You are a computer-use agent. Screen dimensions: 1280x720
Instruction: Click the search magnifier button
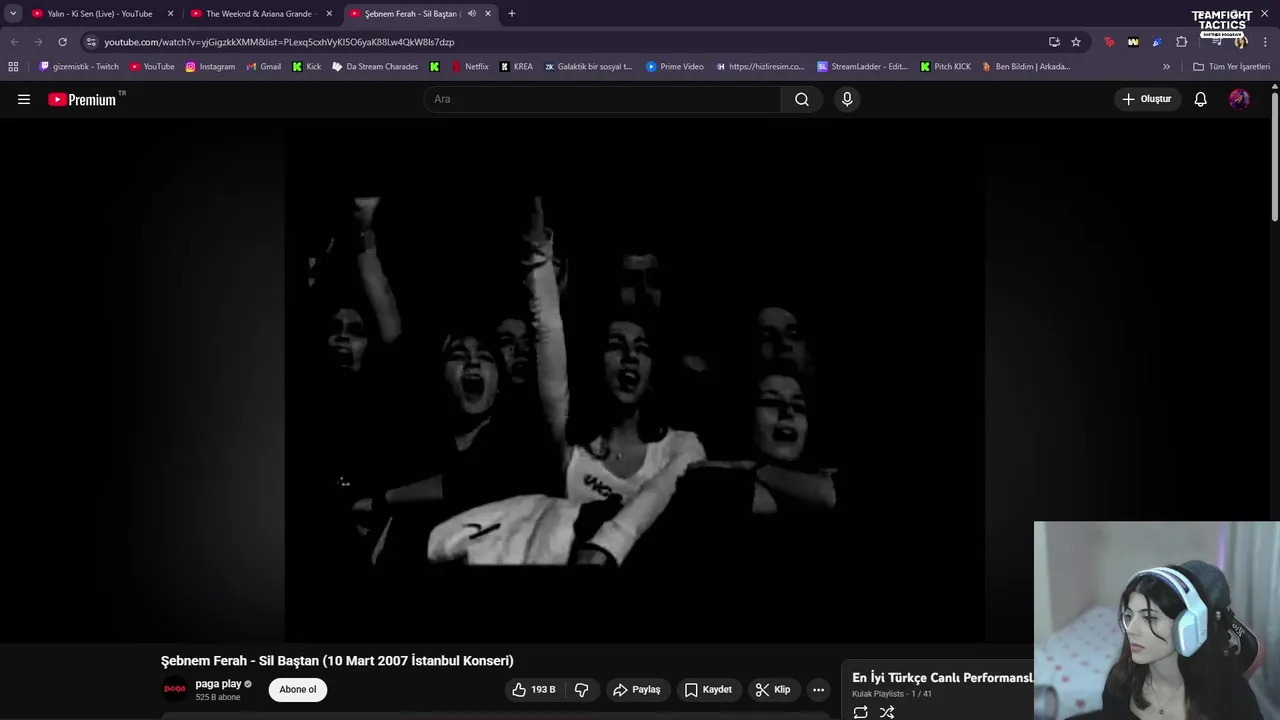point(802,99)
